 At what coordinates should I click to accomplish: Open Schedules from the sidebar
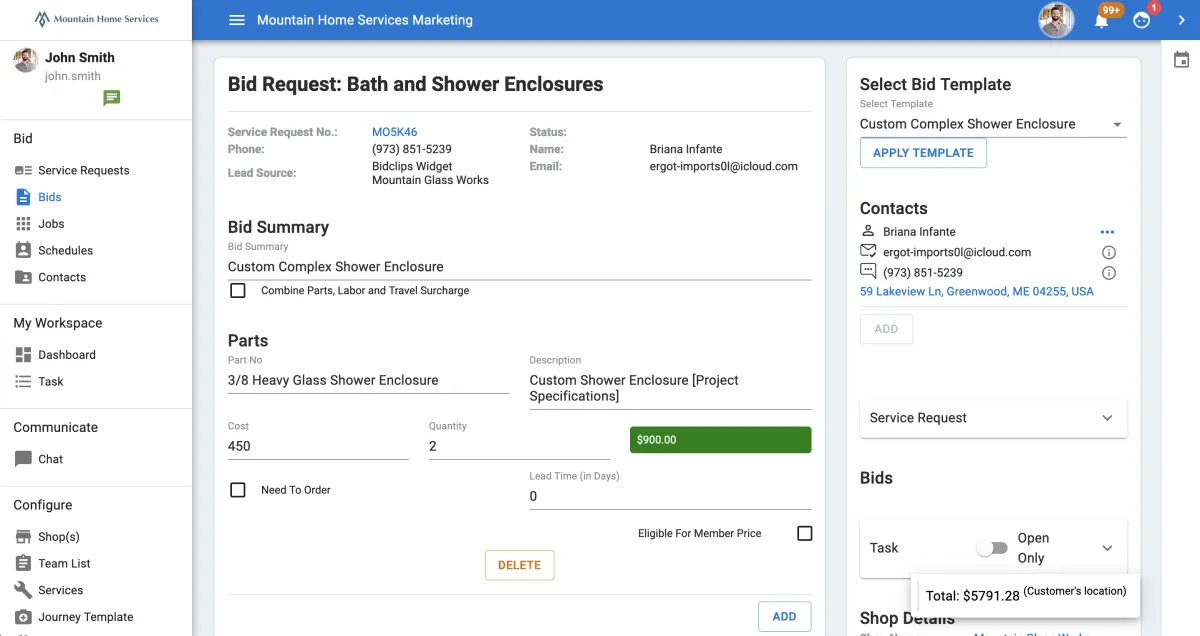(65, 251)
